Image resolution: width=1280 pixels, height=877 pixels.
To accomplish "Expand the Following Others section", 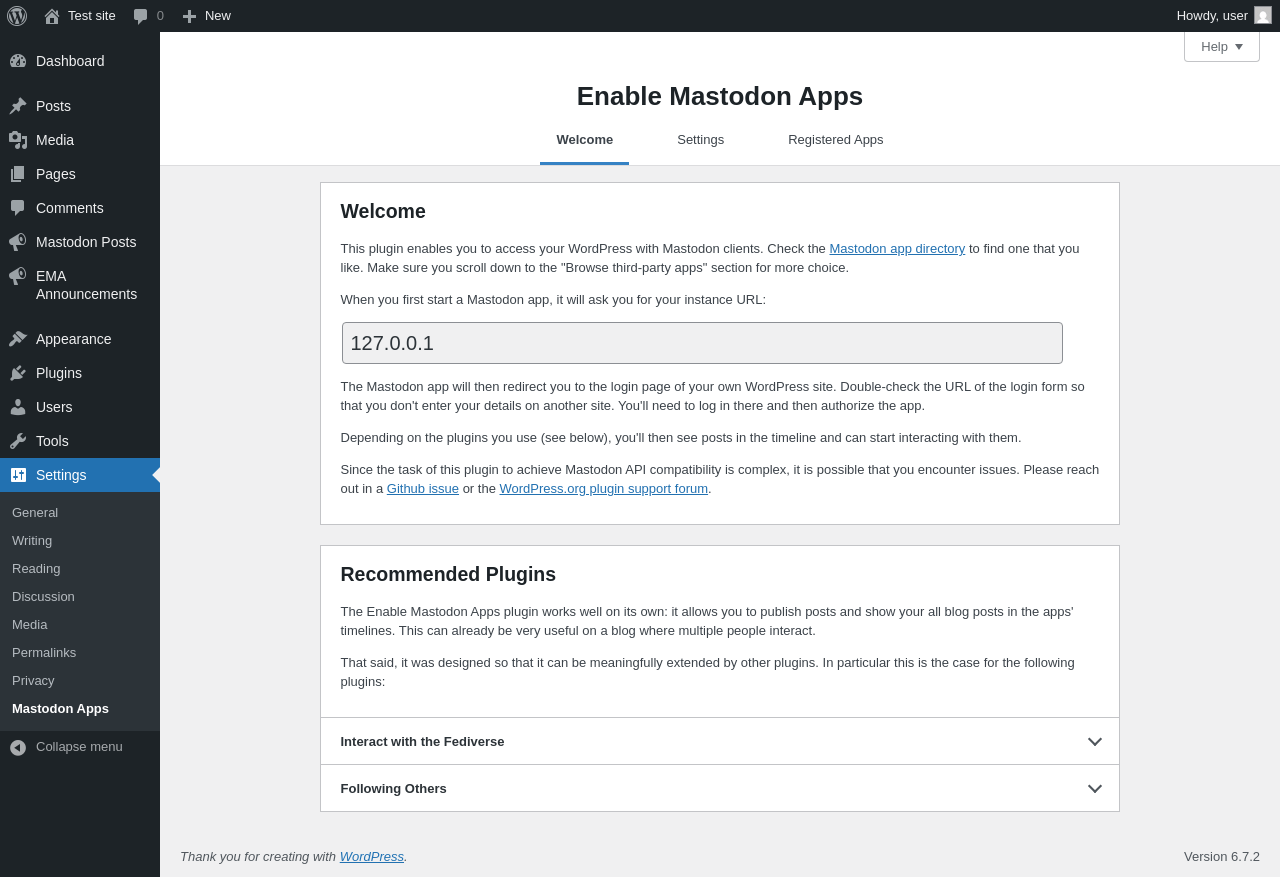I will [719, 788].
